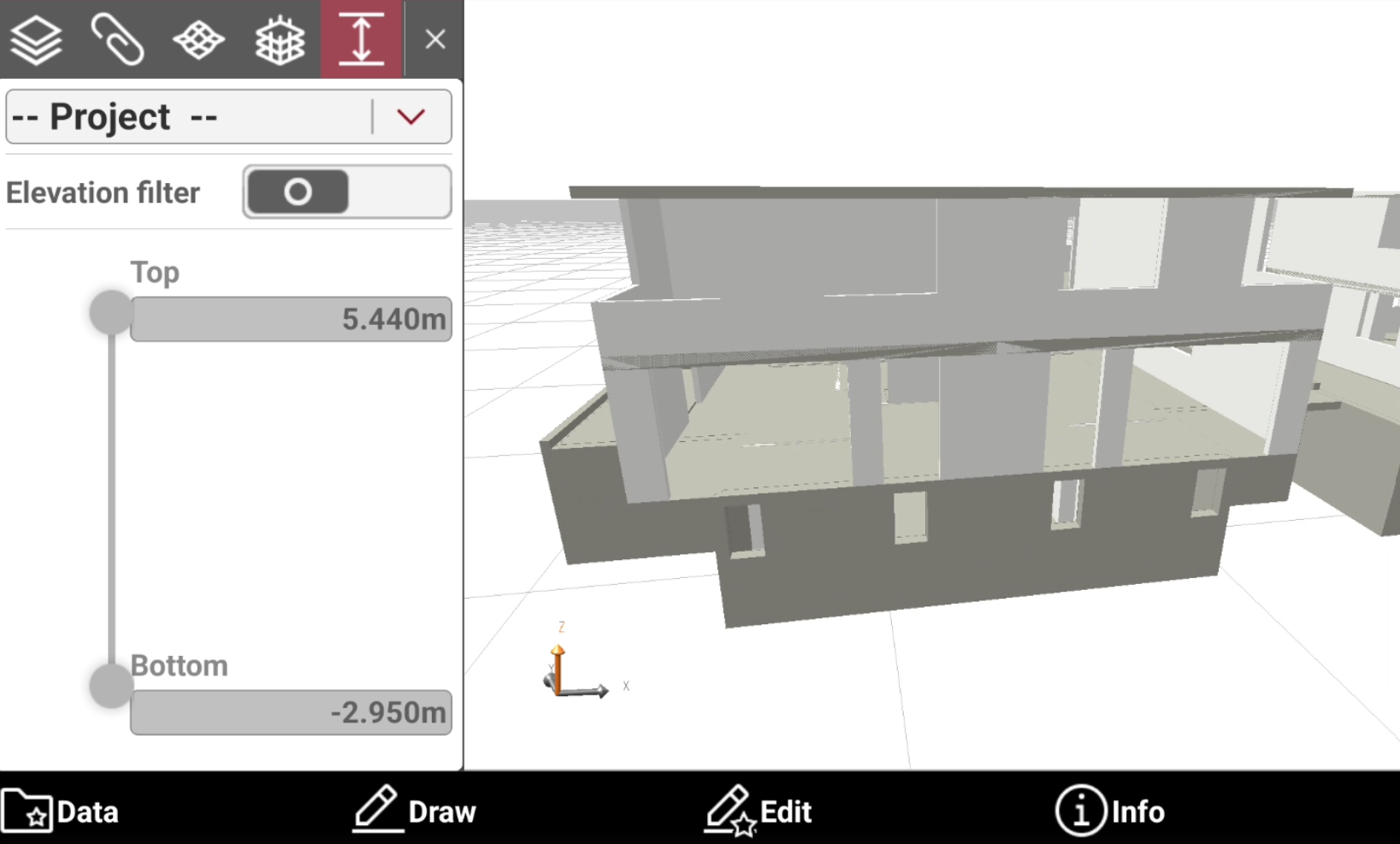Toggle the Elevation filter switch

tap(347, 192)
